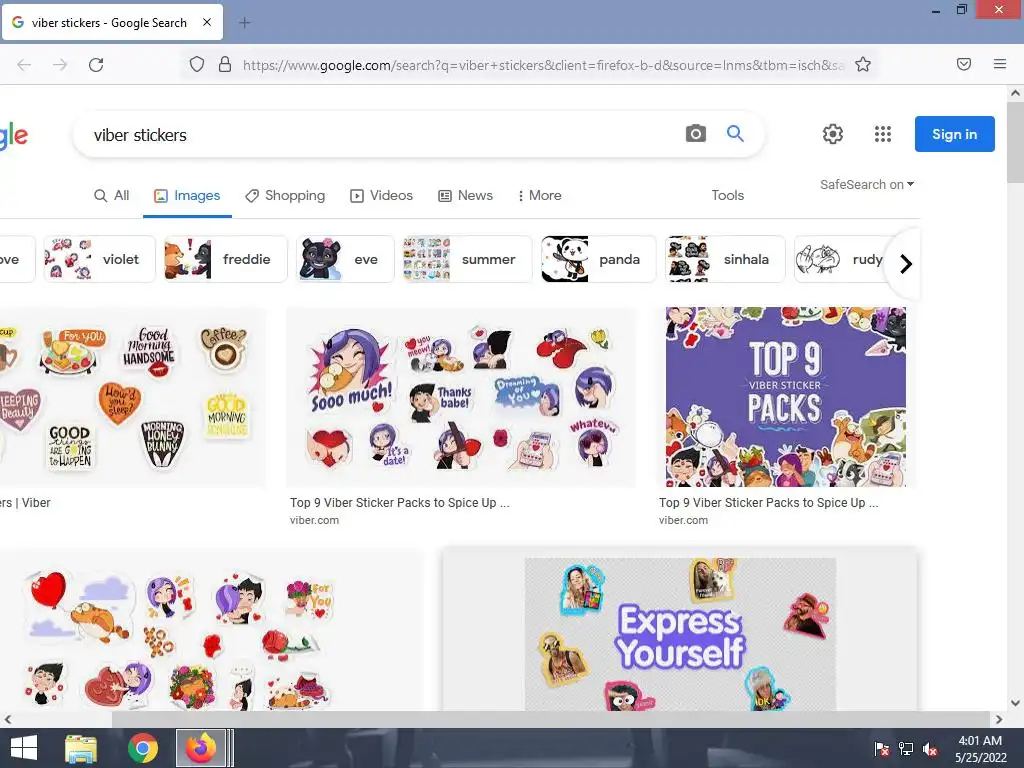The height and width of the screenshot is (768, 1024).
Task: Open the hearts and goldfish stickers thumbnail
Action: click(x=212, y=631)
